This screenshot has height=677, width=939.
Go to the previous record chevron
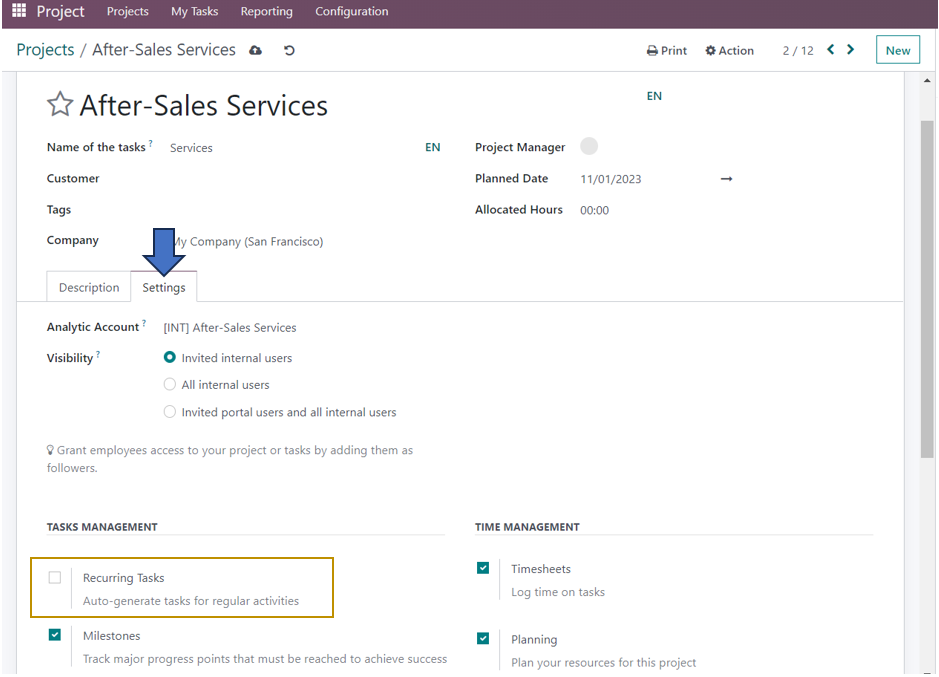tap(829, 48)
